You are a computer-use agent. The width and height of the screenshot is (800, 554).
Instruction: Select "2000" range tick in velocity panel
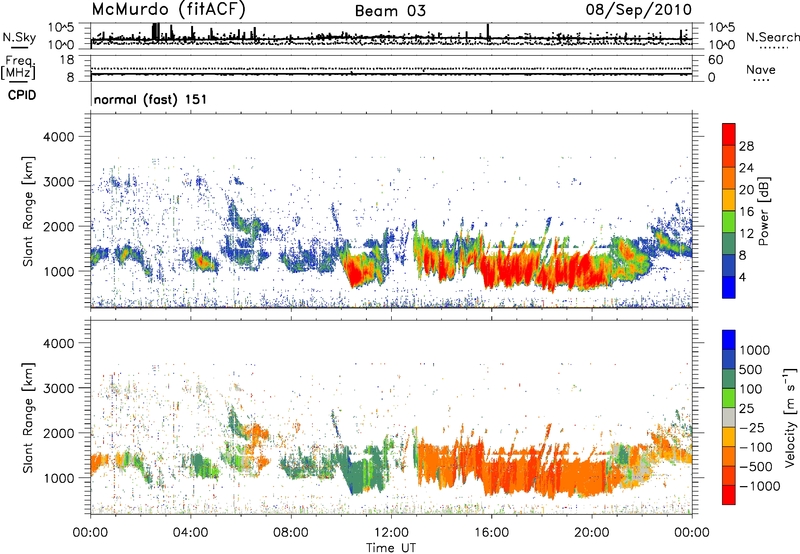click(58, 433)
